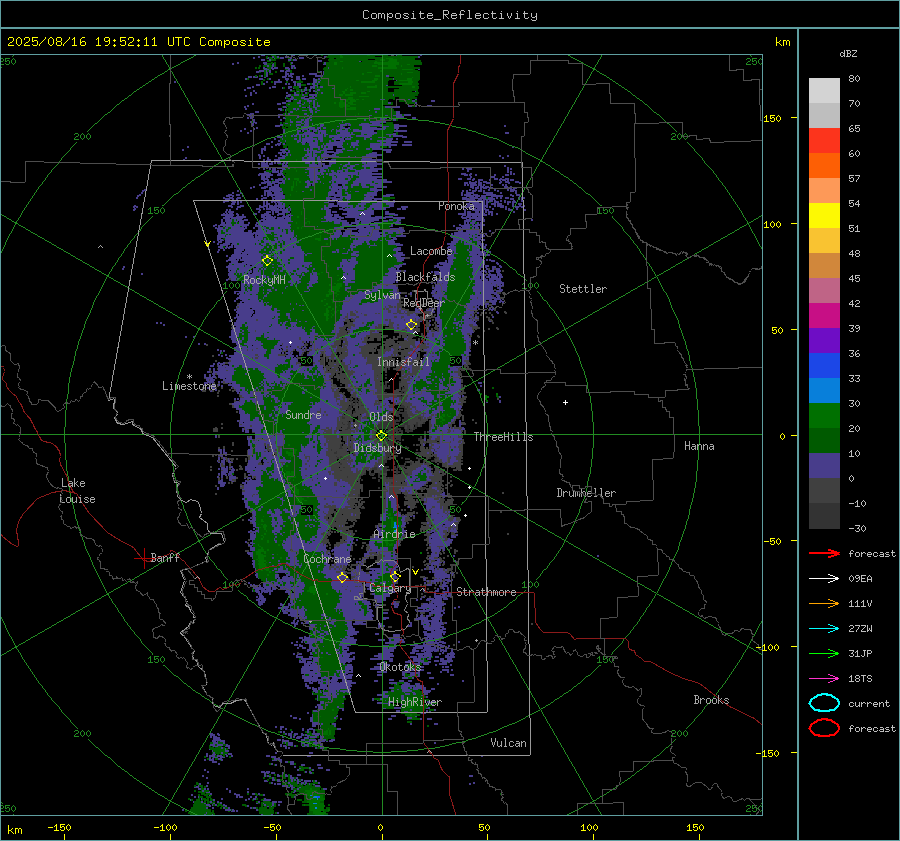Click the Drumheller city label
The height and width of the screenshot is (841, 900).
pyautogui.click(x=586, y=493)
